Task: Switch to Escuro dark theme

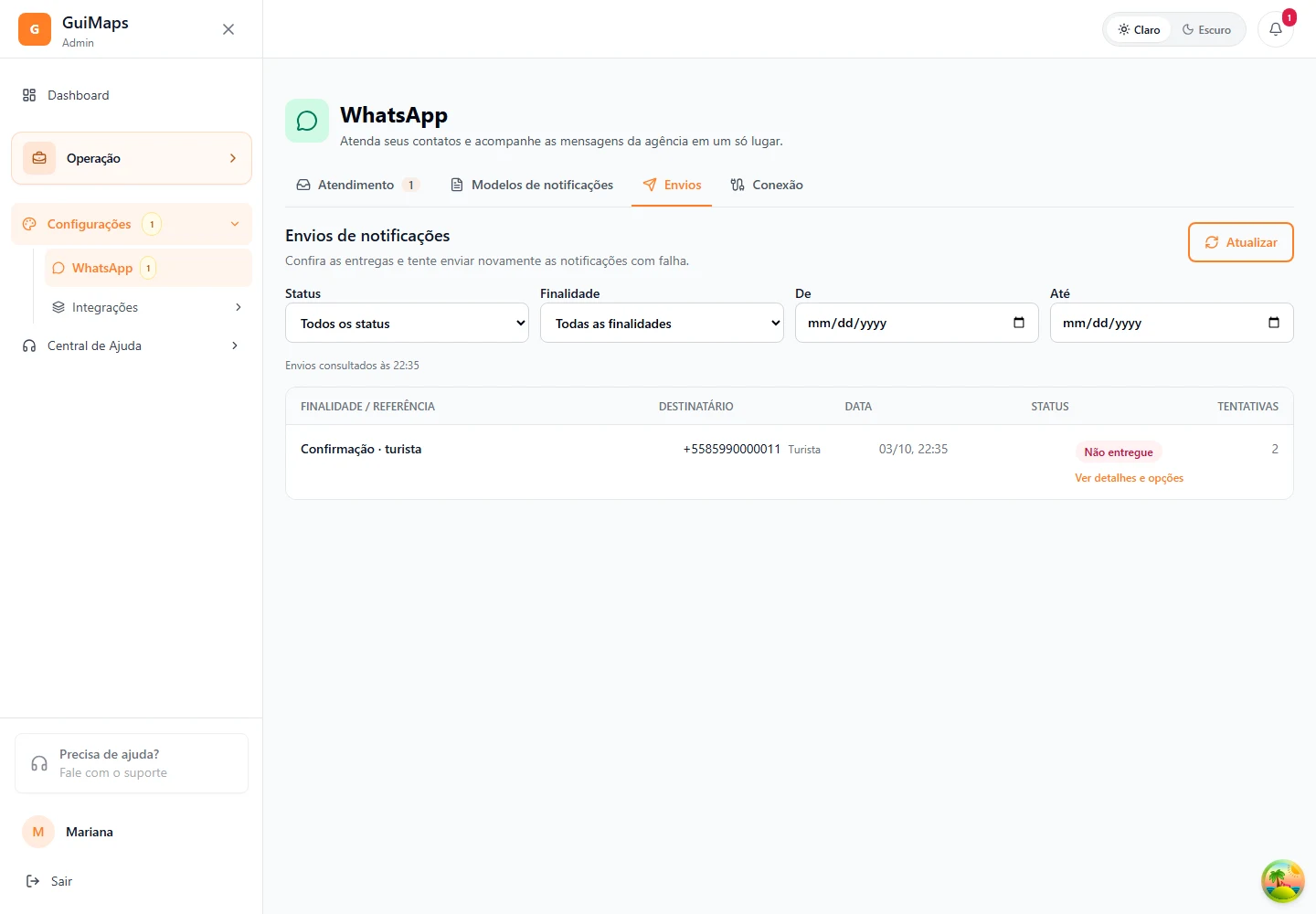Action: coord(1206,29)
